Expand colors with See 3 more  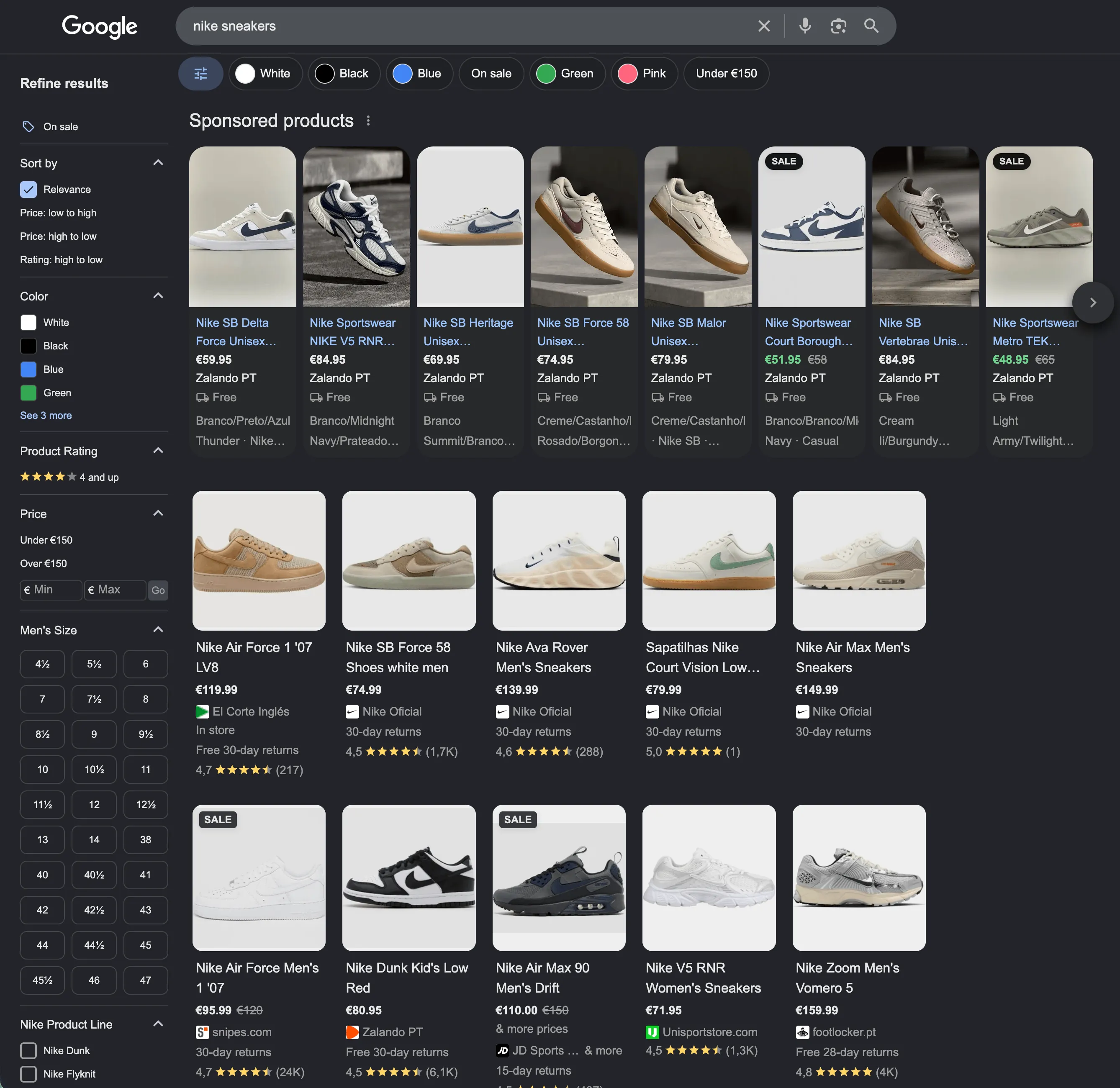46,416
